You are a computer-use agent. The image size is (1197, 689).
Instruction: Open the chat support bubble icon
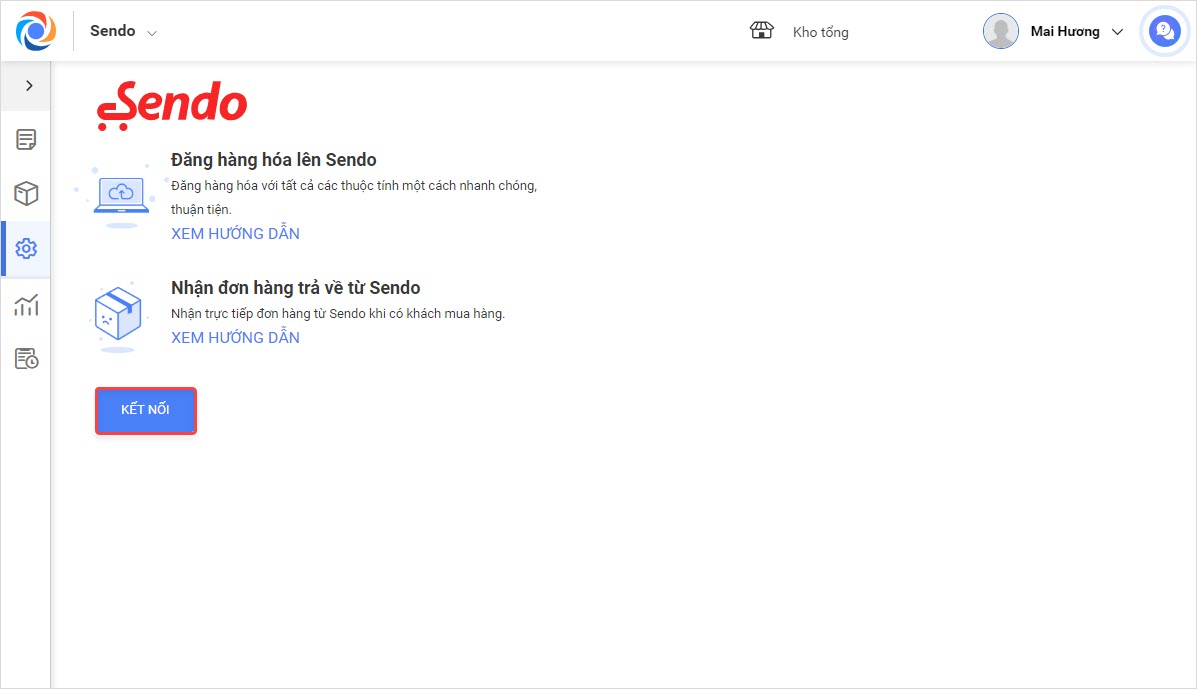click(1163, 31)
